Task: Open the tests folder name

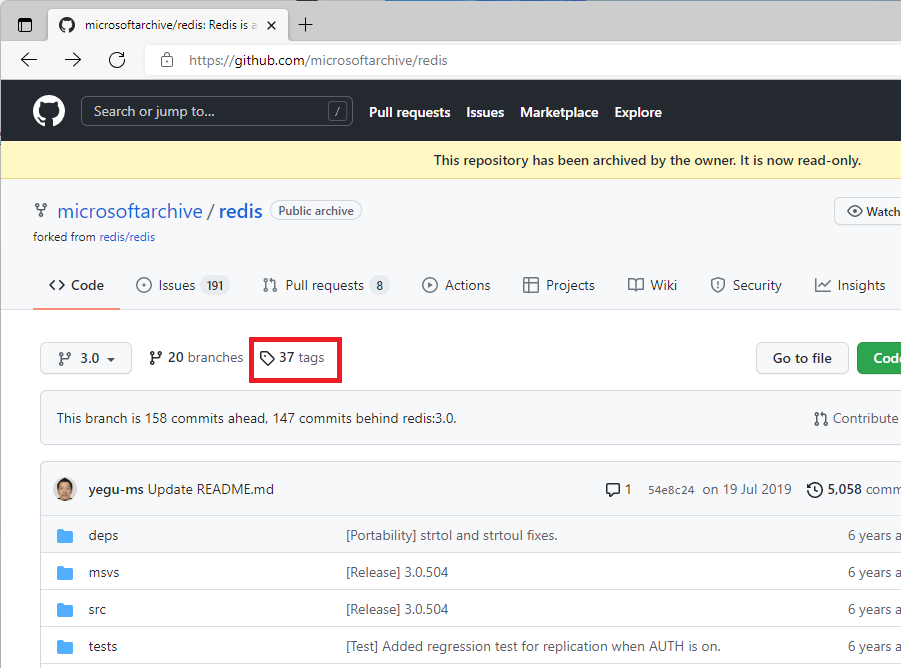Action: pos(103,647)
